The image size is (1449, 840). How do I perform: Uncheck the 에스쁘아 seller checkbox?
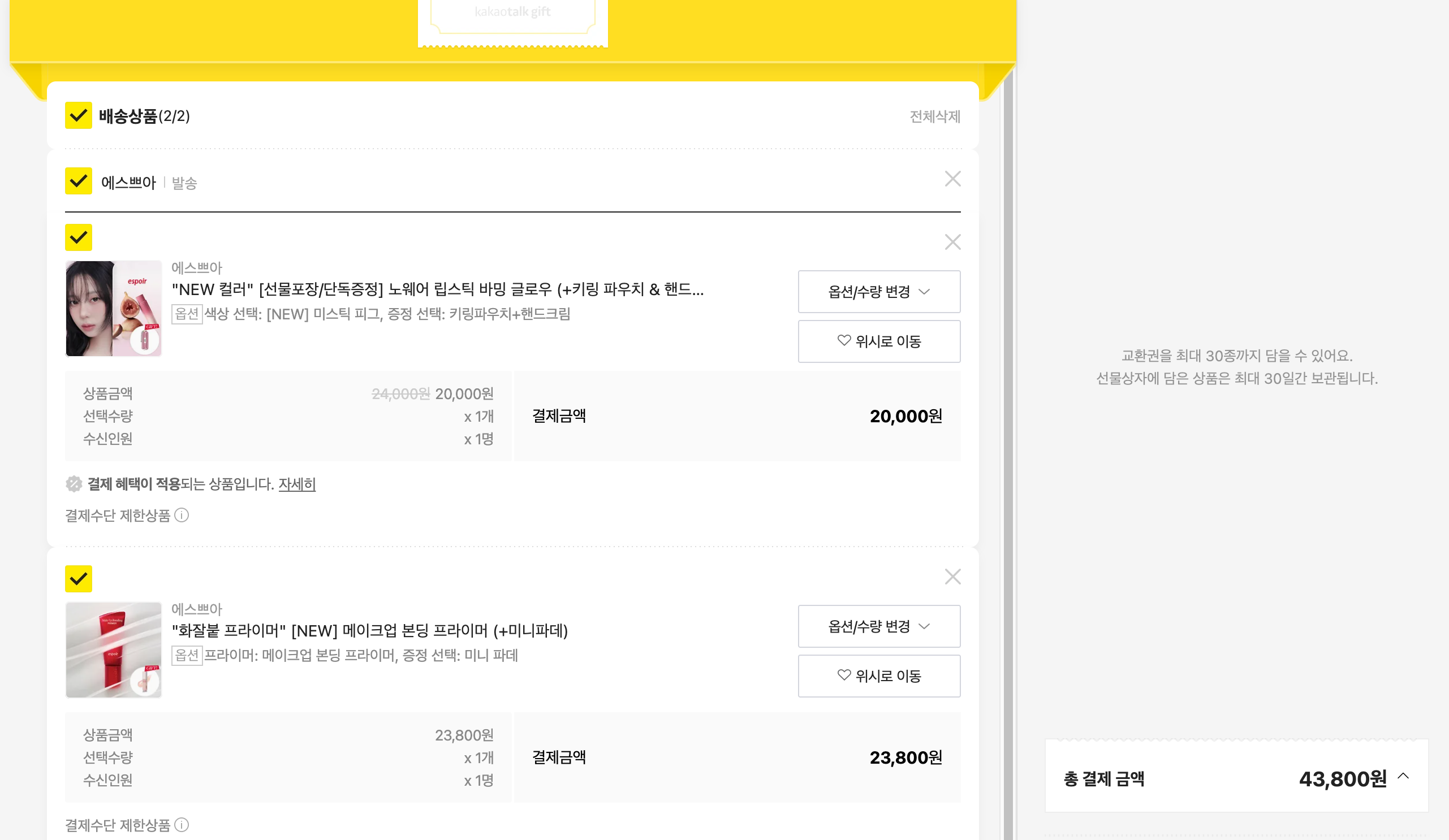coord(78,181)
